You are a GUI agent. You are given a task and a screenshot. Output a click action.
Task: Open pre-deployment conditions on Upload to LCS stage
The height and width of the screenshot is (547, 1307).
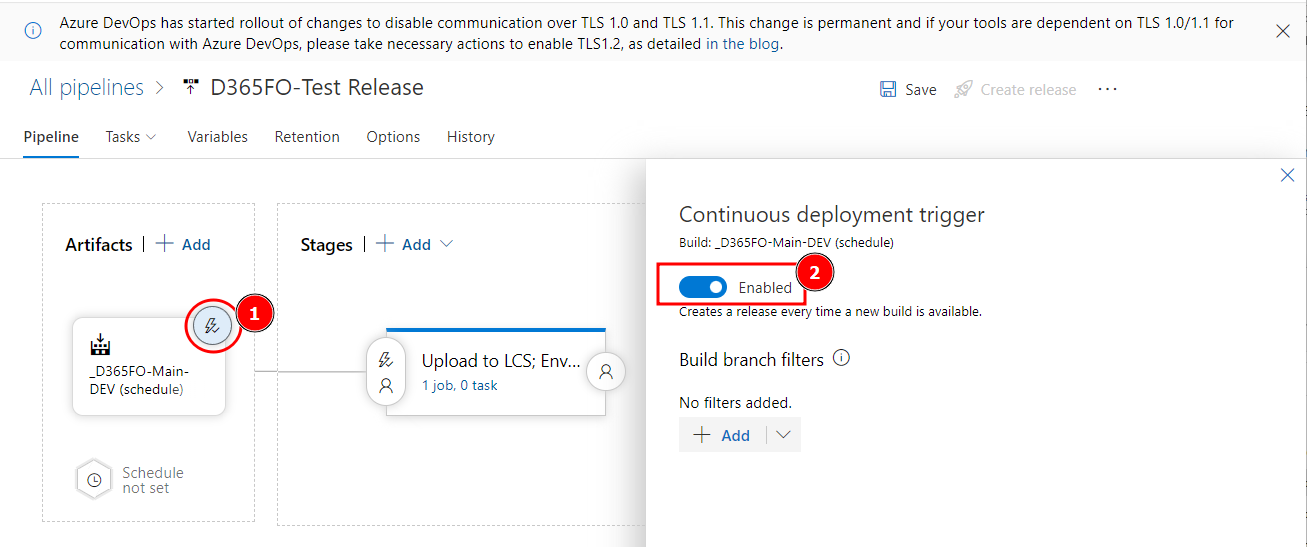click(x=386, y=372)
